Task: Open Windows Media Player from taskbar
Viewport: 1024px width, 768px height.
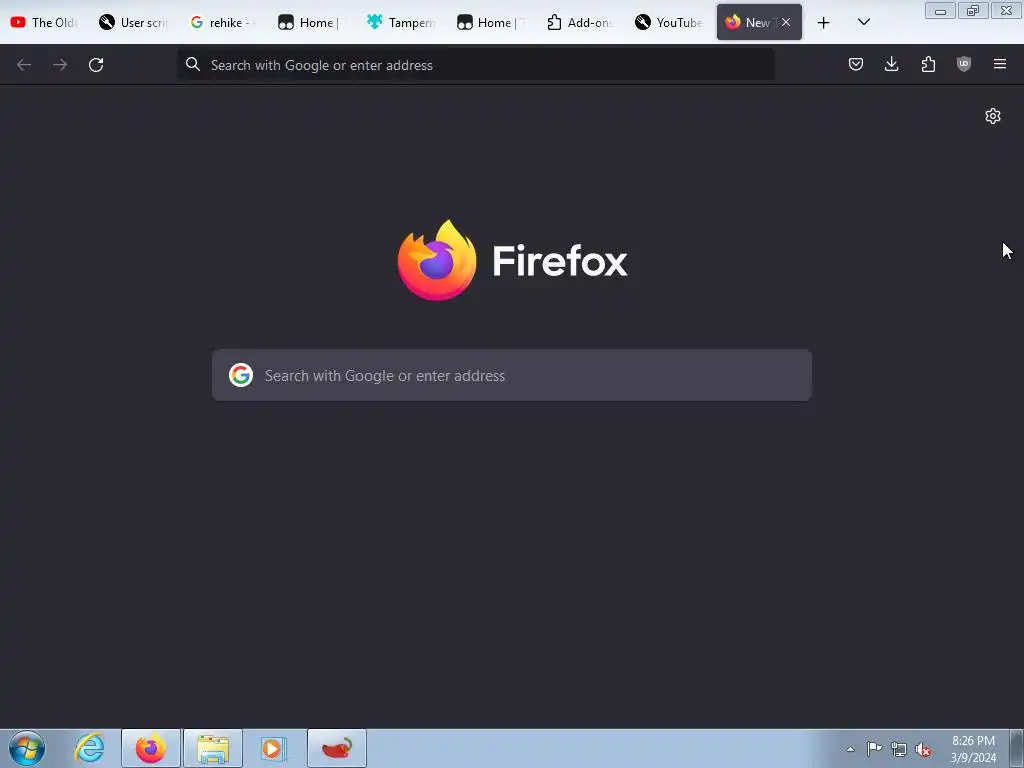Action: point(274,748)
